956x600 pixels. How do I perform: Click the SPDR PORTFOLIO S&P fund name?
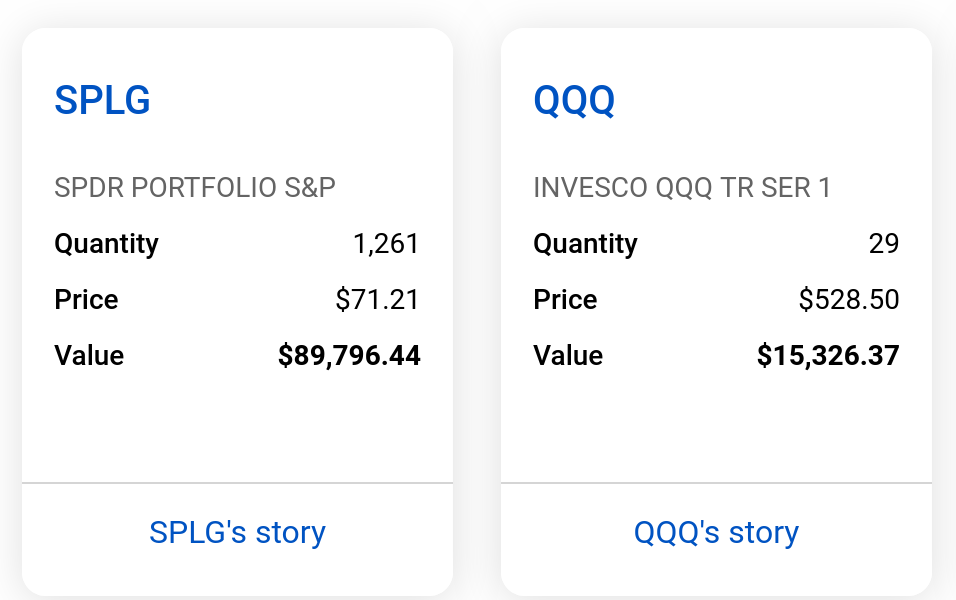point(195,188)
